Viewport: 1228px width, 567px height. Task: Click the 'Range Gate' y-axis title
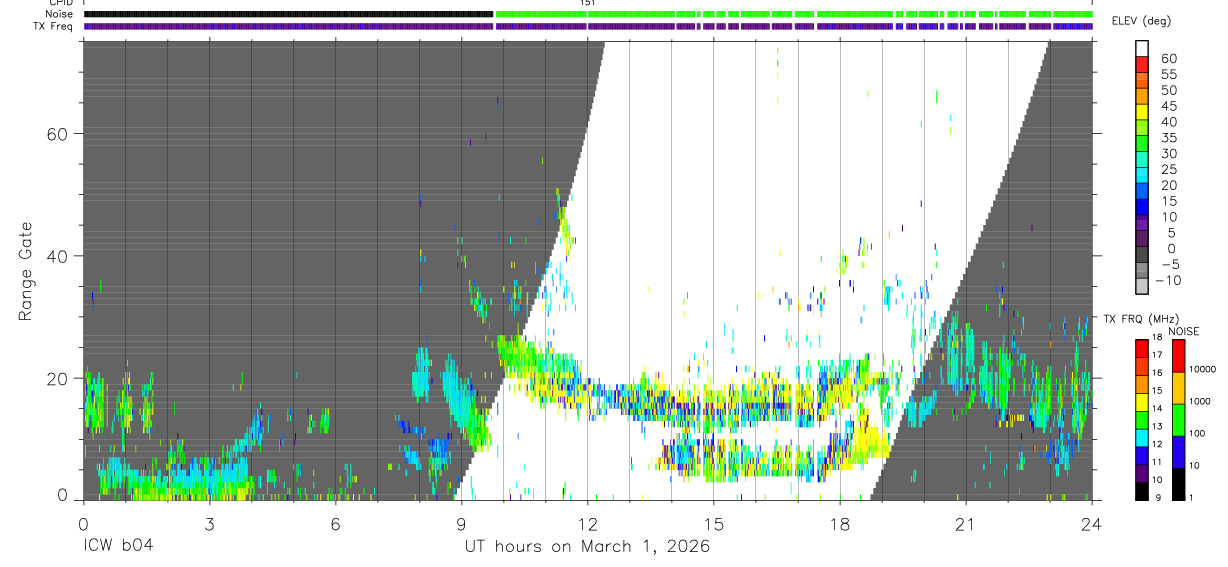click(27, 271)
